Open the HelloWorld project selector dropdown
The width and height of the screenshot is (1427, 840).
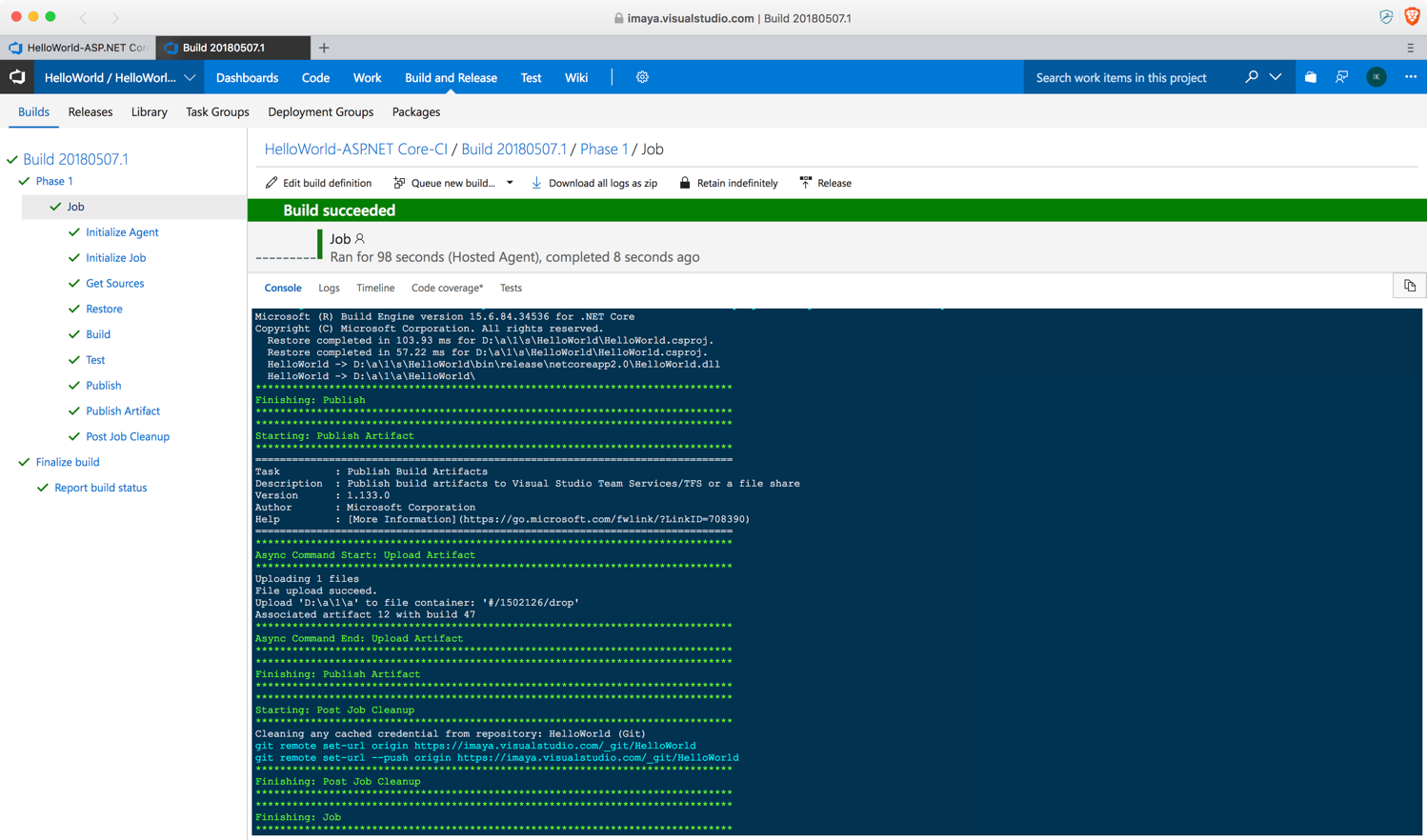click(120, 77)
